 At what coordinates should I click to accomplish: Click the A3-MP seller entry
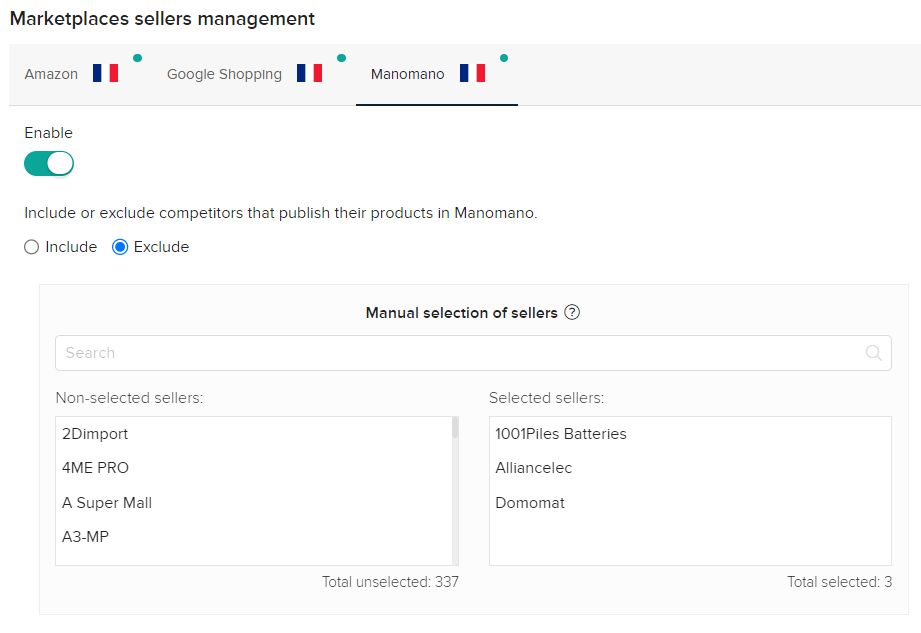85,537
